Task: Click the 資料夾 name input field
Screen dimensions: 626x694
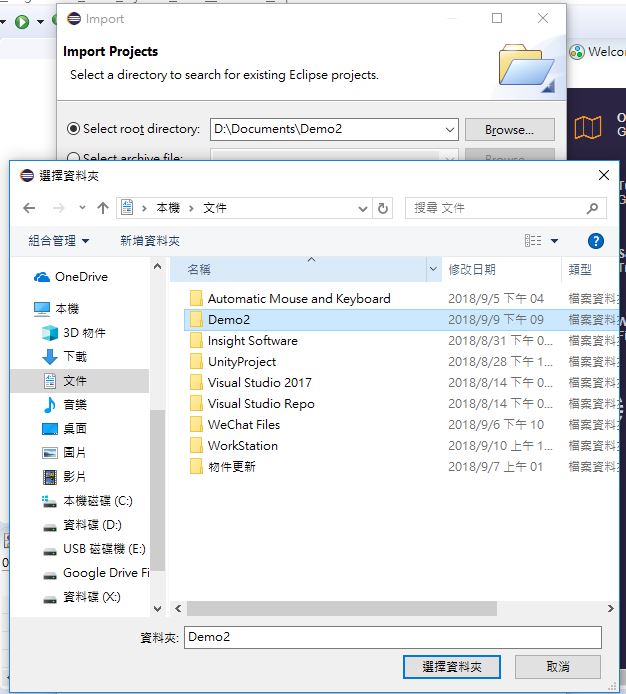Action: [x=393, y=637]
